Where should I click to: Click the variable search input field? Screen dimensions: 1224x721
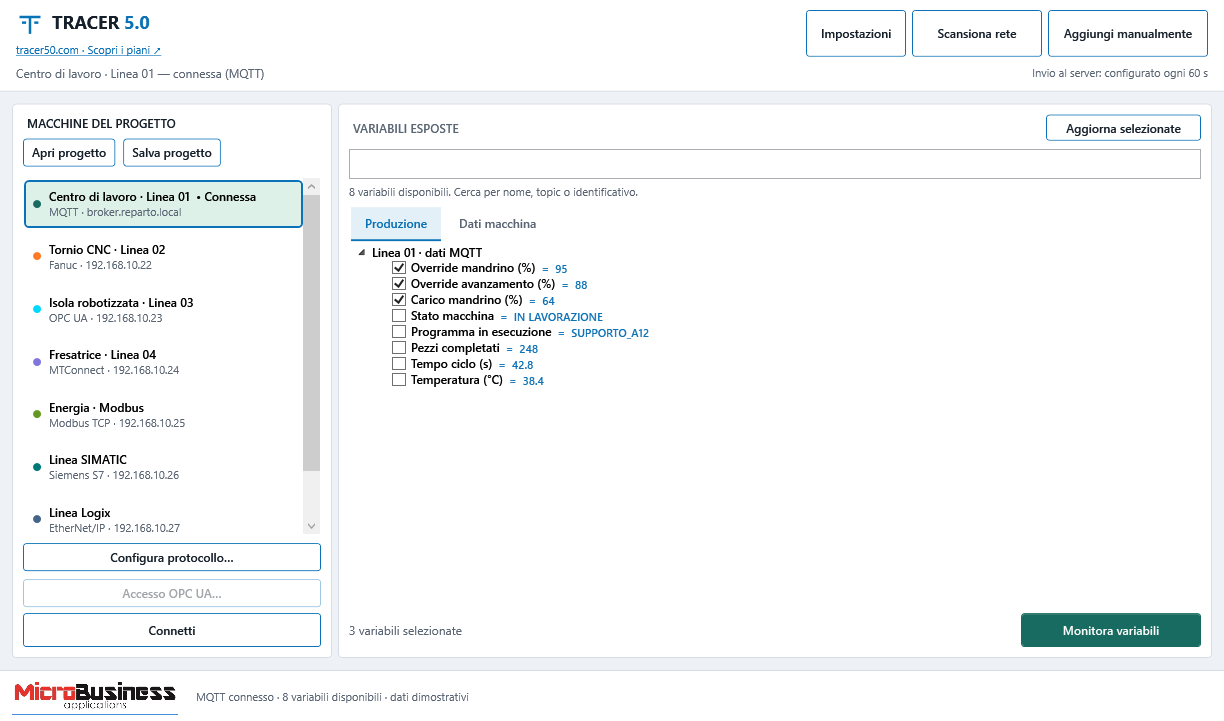(x=775, y=164)
